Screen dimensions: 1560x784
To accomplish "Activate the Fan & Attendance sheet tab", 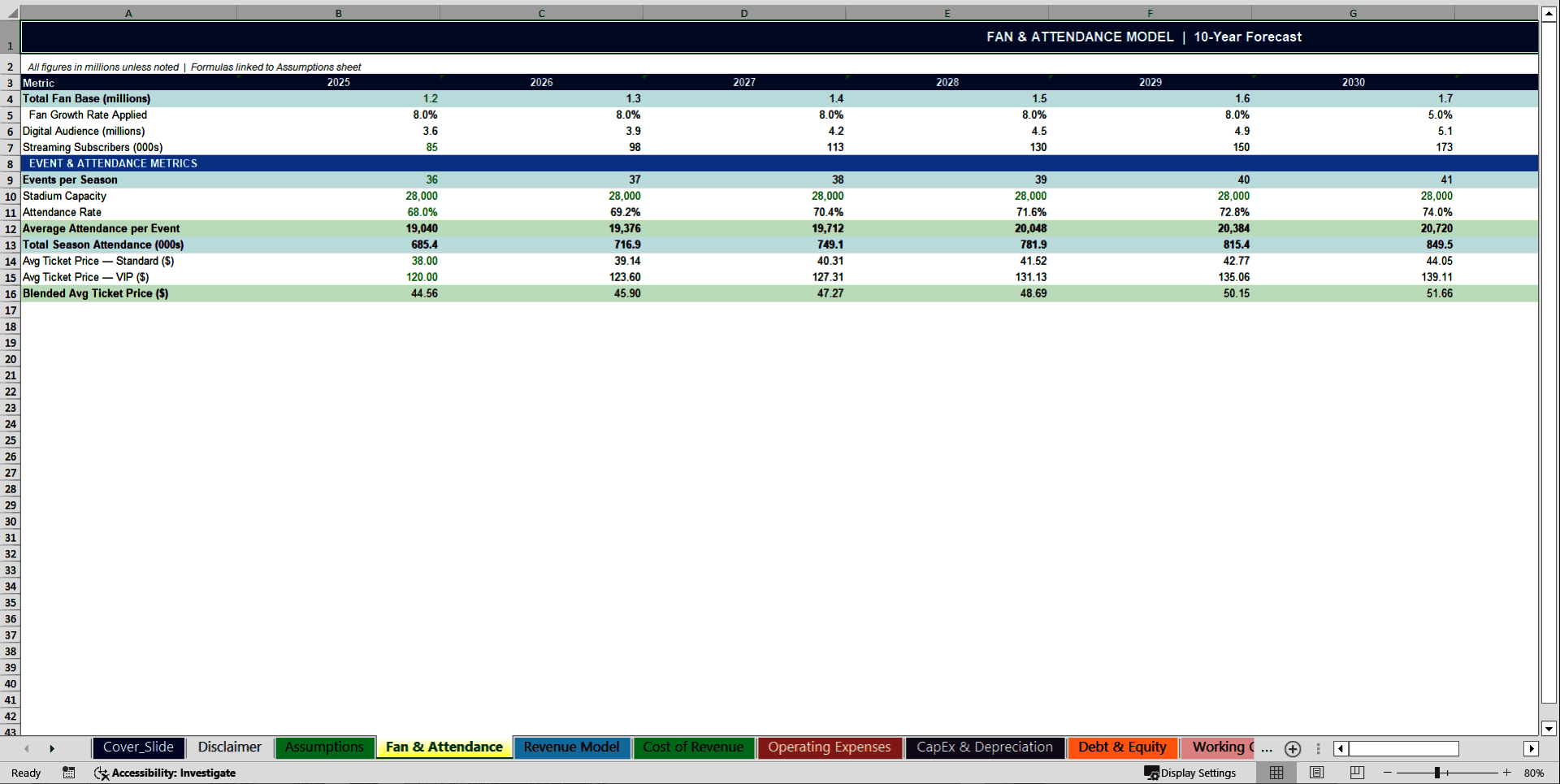I will (444, 747).
